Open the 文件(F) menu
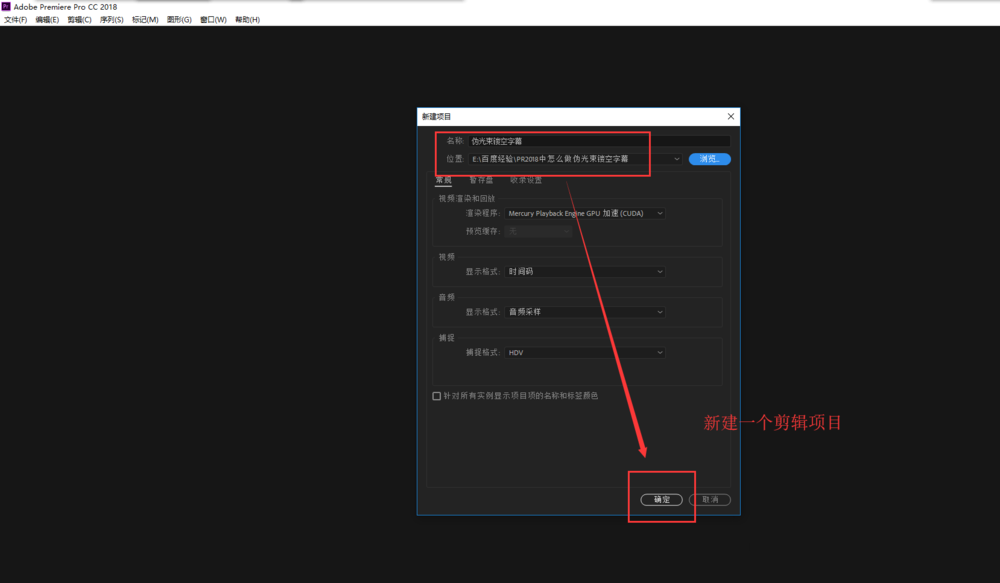The width and height of the screenshot is (1000, 583). (x=15, y=20)
